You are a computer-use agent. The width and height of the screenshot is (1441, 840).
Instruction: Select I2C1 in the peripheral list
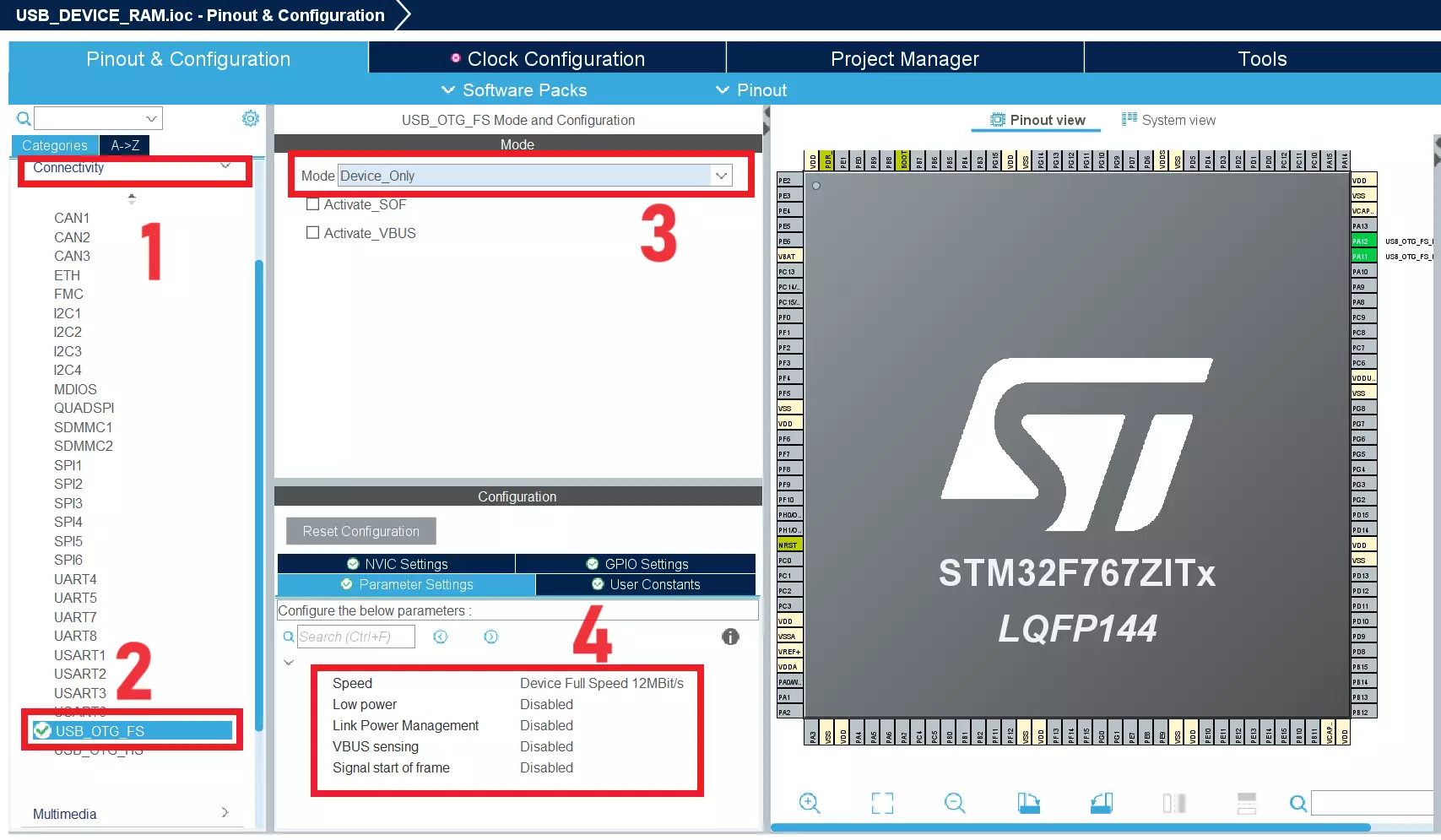[68, 313]
